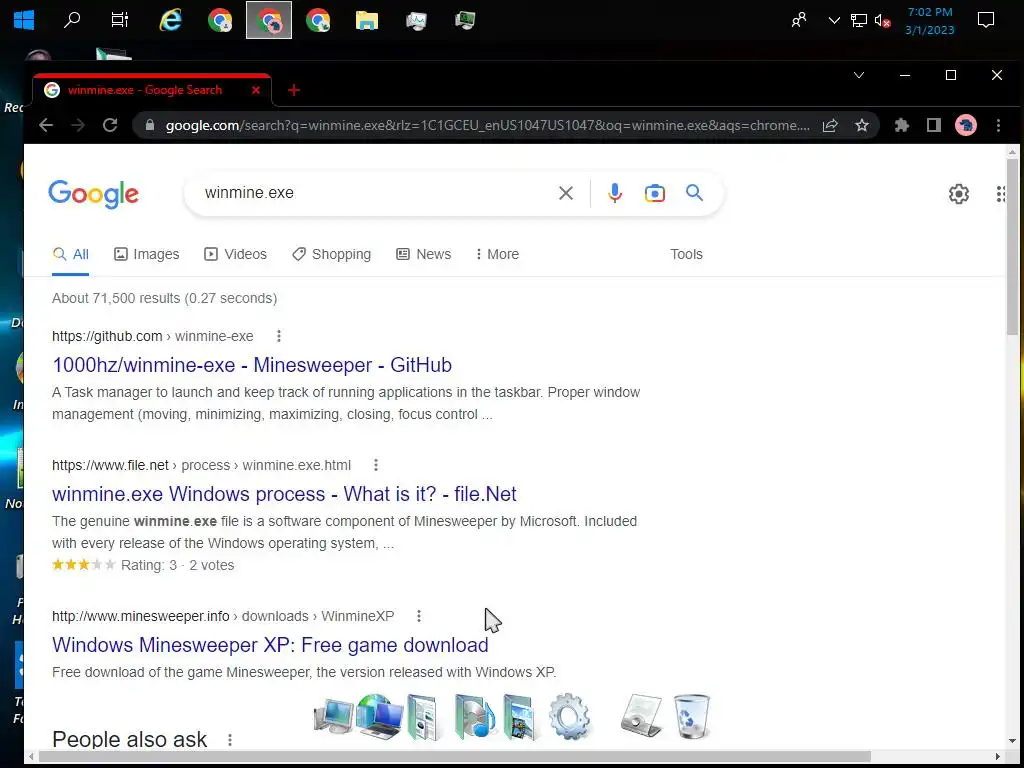Bookmark this tab with the star
Viewport: 1024px width, 768px height.
pyautogui.click(x=862, y=125)
